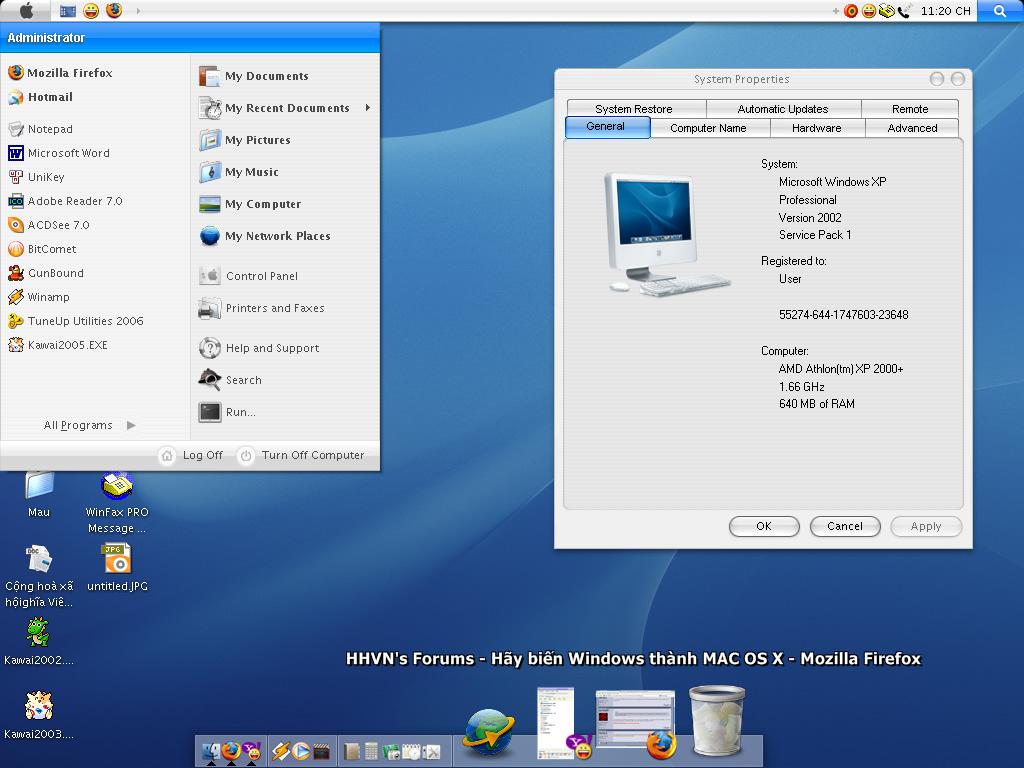Click the search magnifier in top bar
The height and width of the screenshot is (768, 1024).
[999, 11]
